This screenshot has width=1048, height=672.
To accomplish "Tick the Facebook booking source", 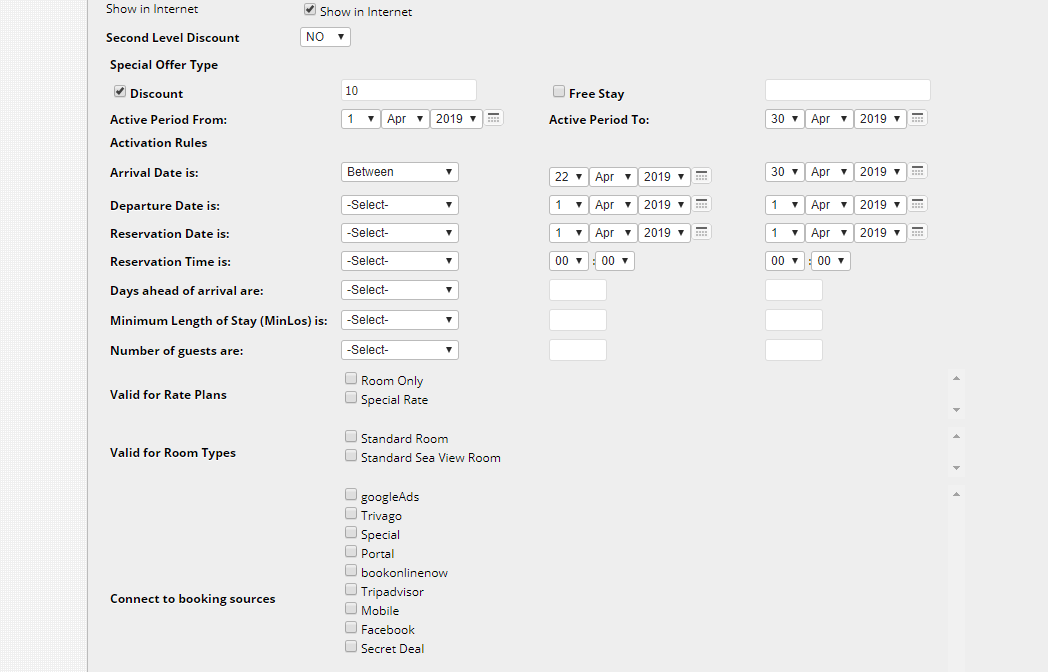I will 351,627.
